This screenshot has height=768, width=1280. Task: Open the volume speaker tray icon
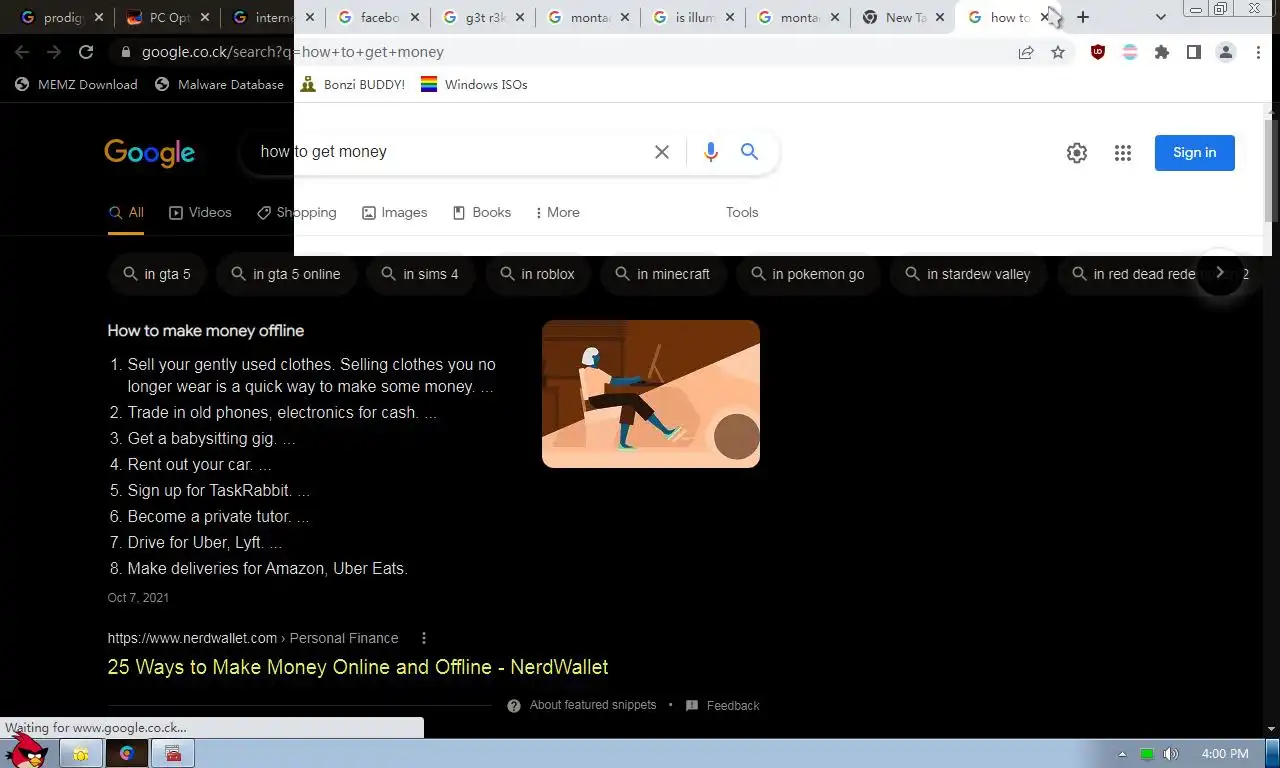[1171, 754]
